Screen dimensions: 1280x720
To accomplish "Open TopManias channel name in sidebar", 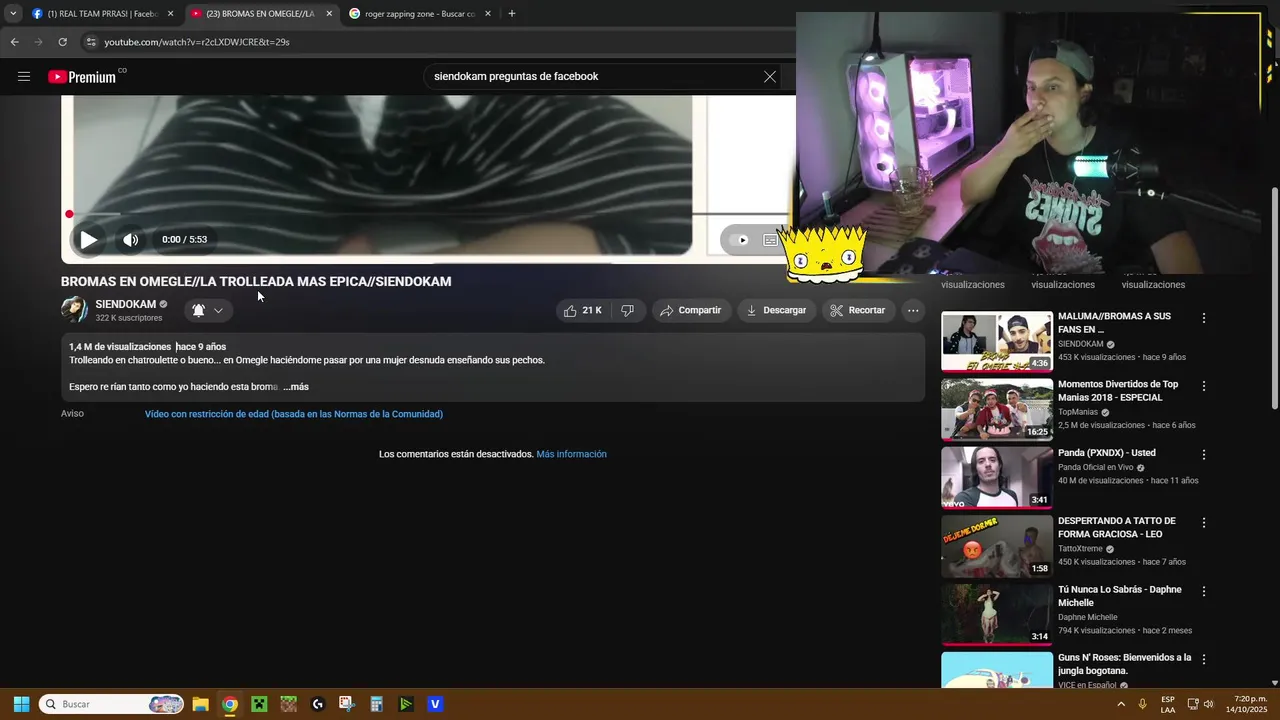I will [x=1078, y=412].
